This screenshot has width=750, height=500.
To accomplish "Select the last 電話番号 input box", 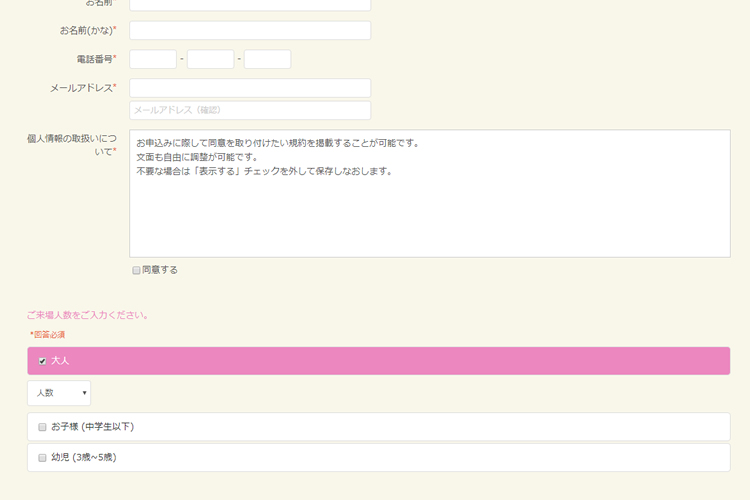I will click(267, 59).
